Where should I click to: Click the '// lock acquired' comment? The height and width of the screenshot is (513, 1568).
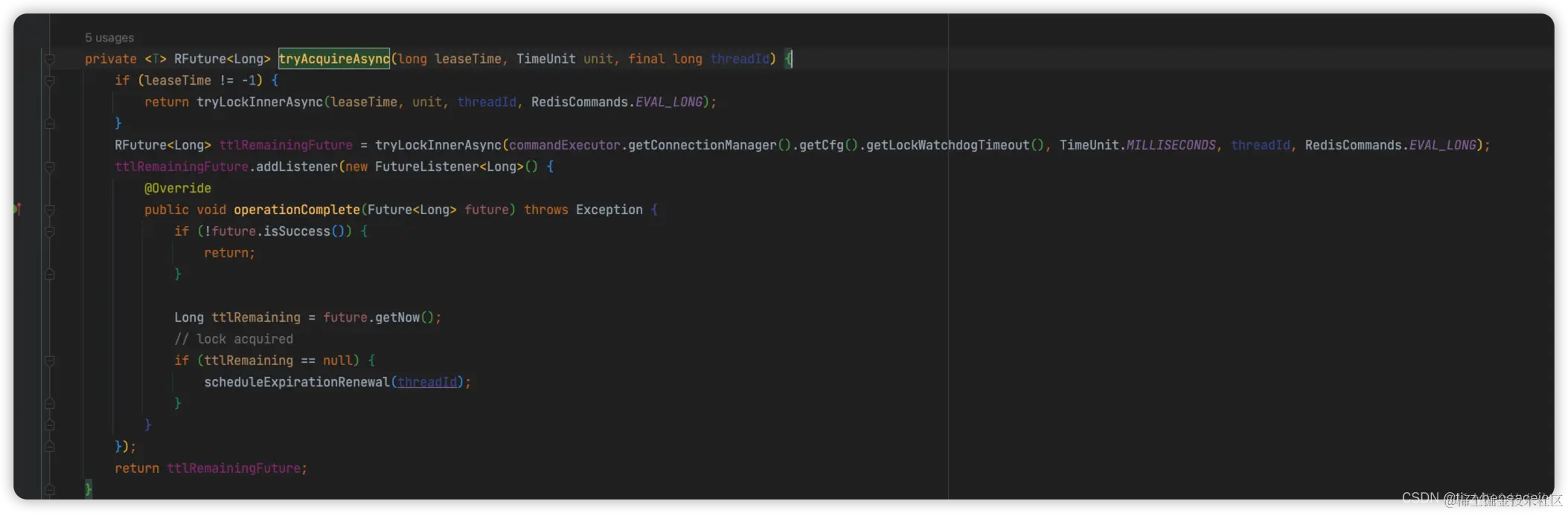(234, 339)
